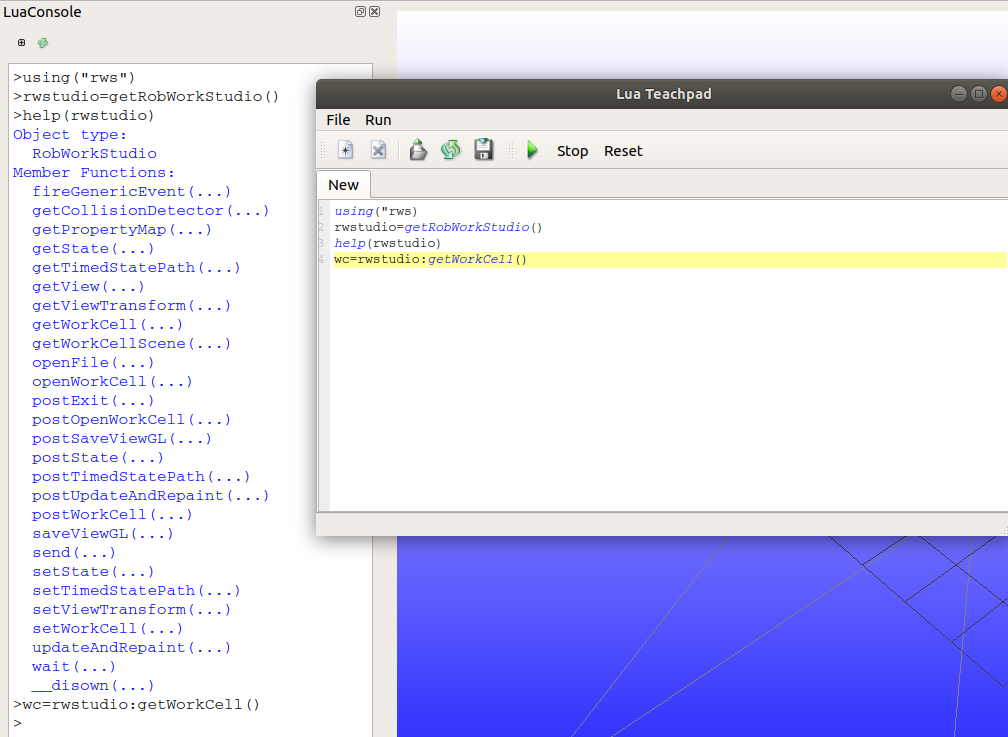Minimize the Lua Teachpad window
Screen dimensions: 1008x737
coord(958,94)
